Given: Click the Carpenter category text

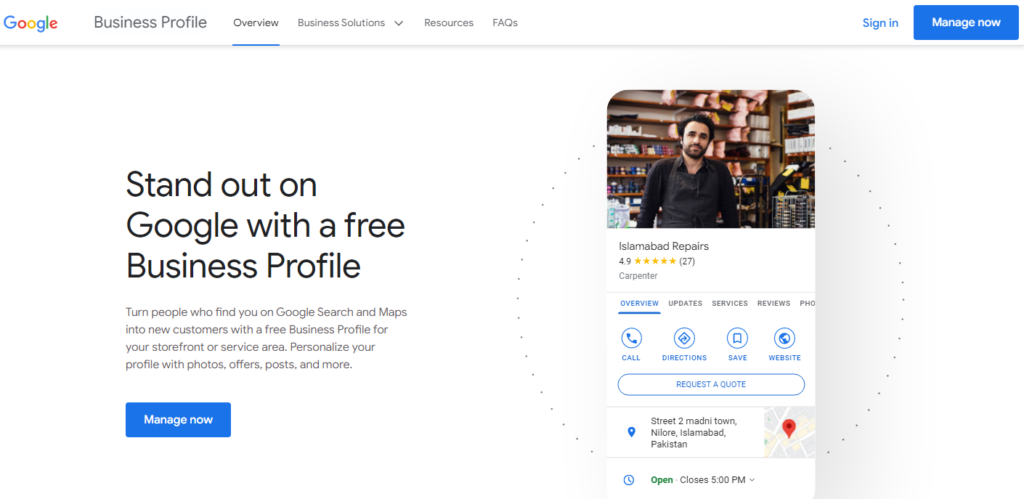Looking at the screenshot, I should tap(638, 276).
